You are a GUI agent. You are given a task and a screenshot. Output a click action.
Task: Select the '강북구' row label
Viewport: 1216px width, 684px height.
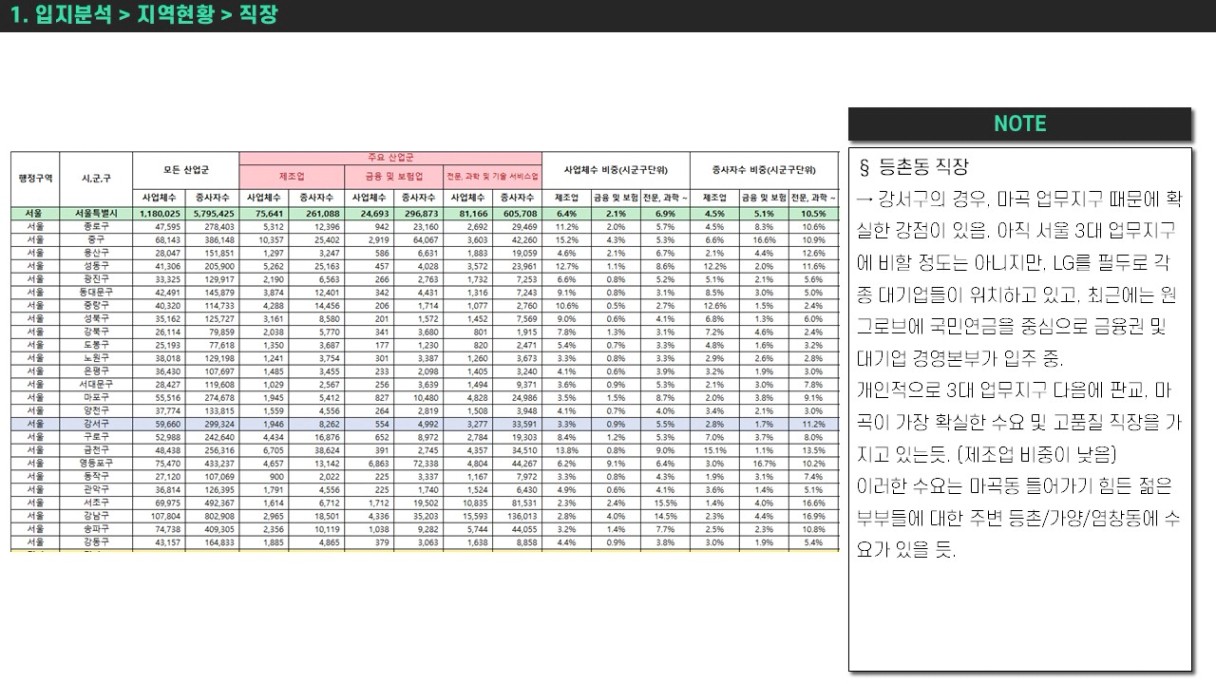coord(97,331)
